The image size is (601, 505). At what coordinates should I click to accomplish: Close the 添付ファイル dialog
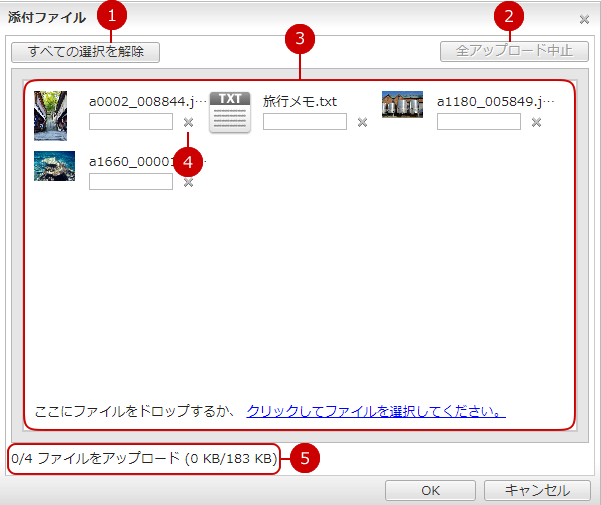584,18
